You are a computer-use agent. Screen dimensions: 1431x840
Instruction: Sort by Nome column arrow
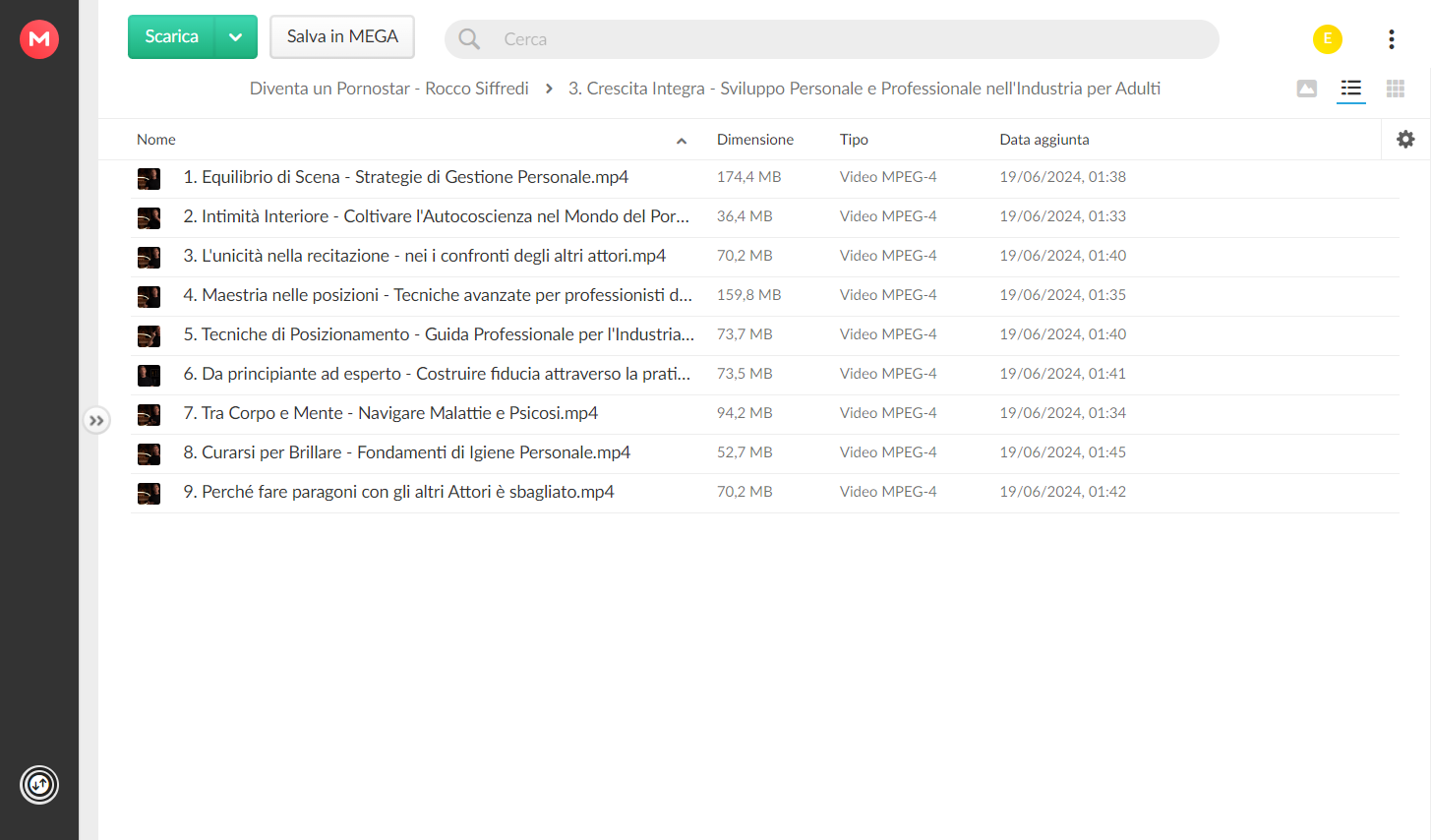682,141
